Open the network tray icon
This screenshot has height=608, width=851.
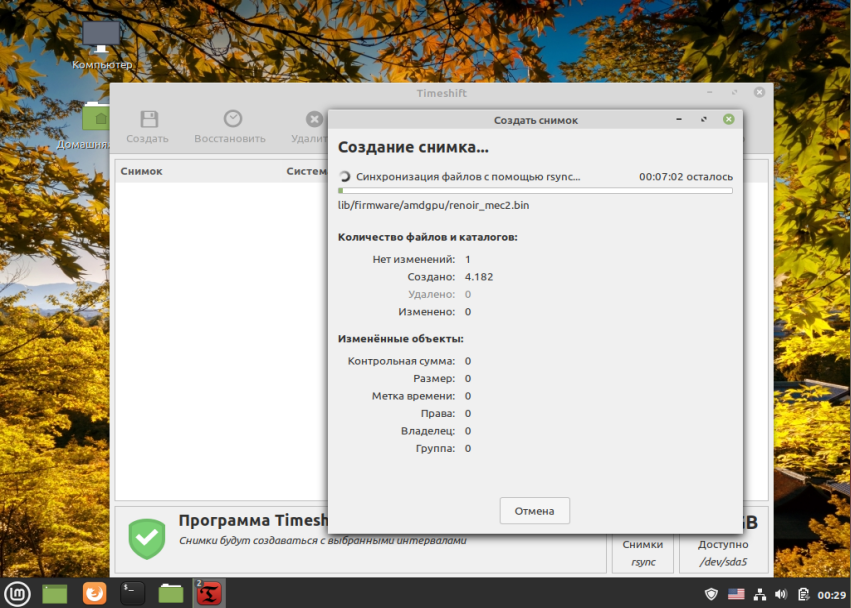(759, 595)
